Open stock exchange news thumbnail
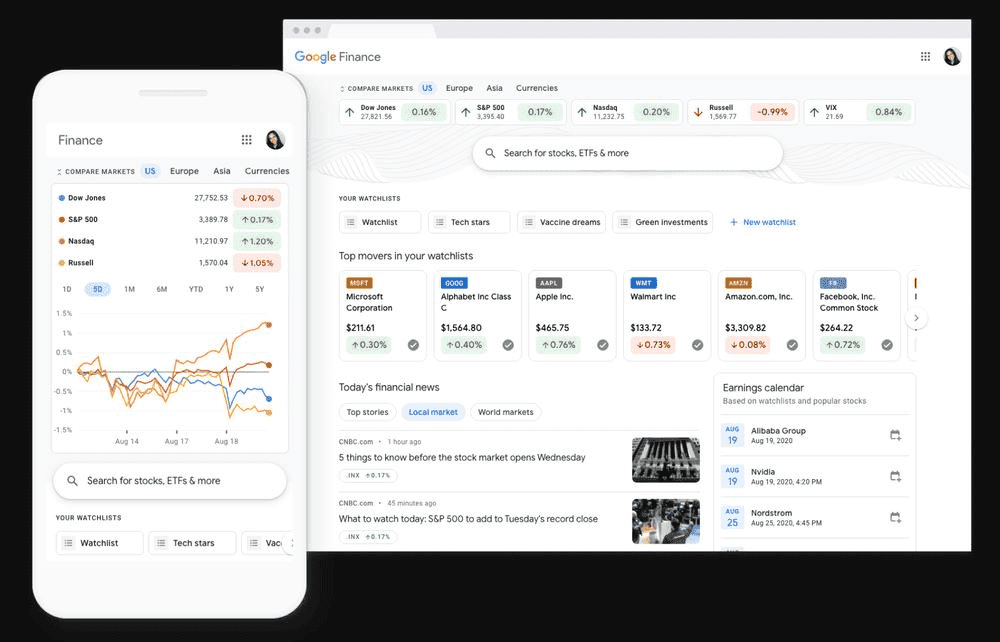 [x=665, y=460]
